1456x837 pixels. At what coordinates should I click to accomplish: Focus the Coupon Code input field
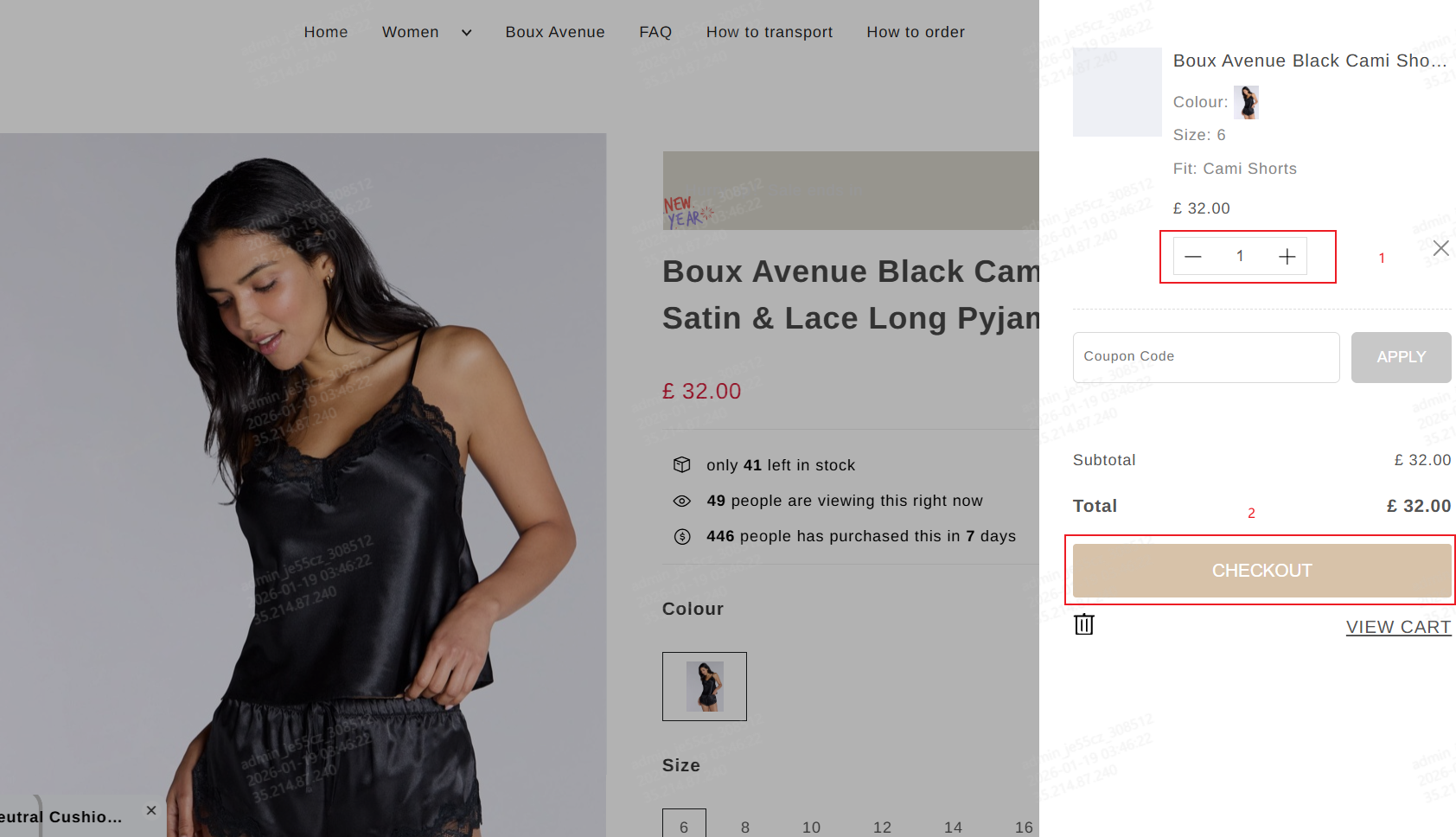[x=1205, y=357]
